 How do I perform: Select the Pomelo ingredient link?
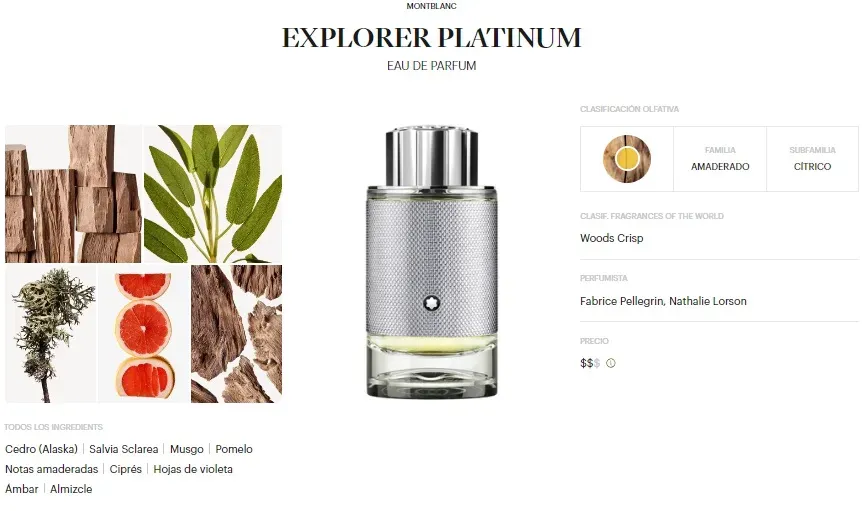click(x=234, y=449)
